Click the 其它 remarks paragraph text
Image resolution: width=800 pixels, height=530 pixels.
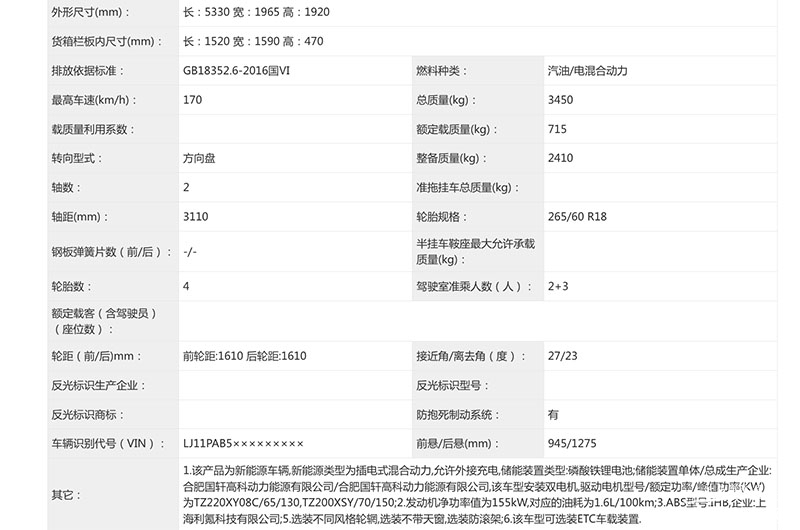(477, 495)
